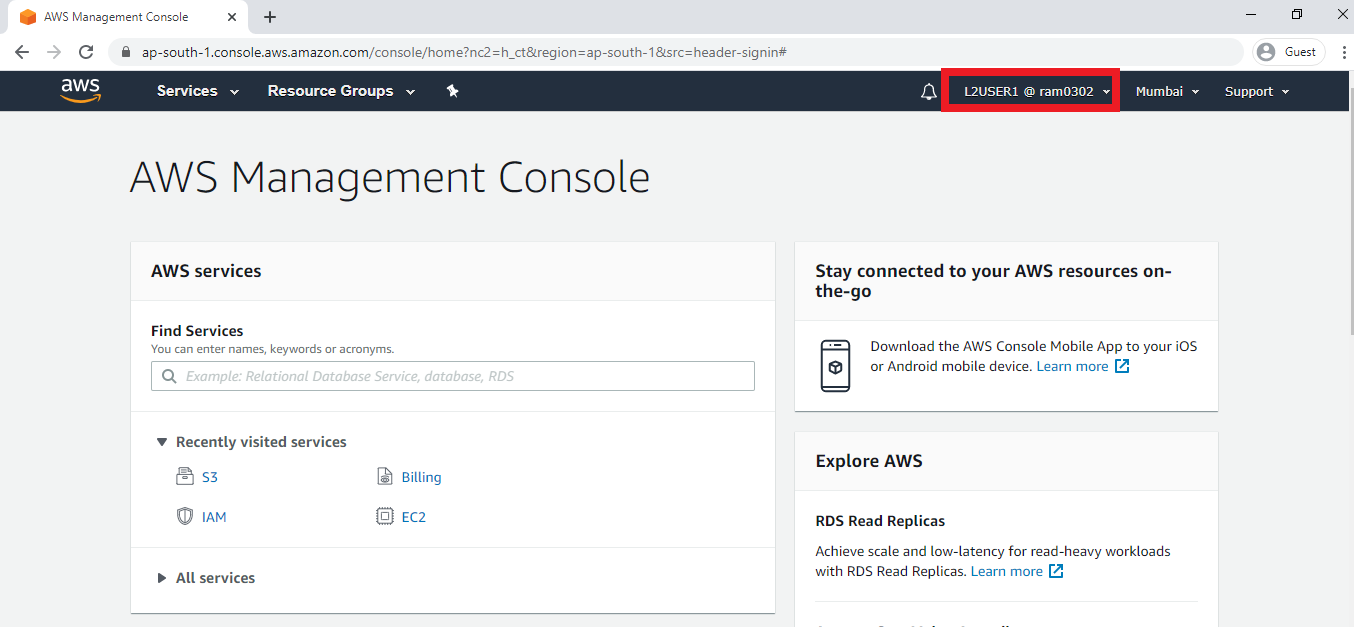
Task: Open a new browser tab
Action: click(270, 17)
